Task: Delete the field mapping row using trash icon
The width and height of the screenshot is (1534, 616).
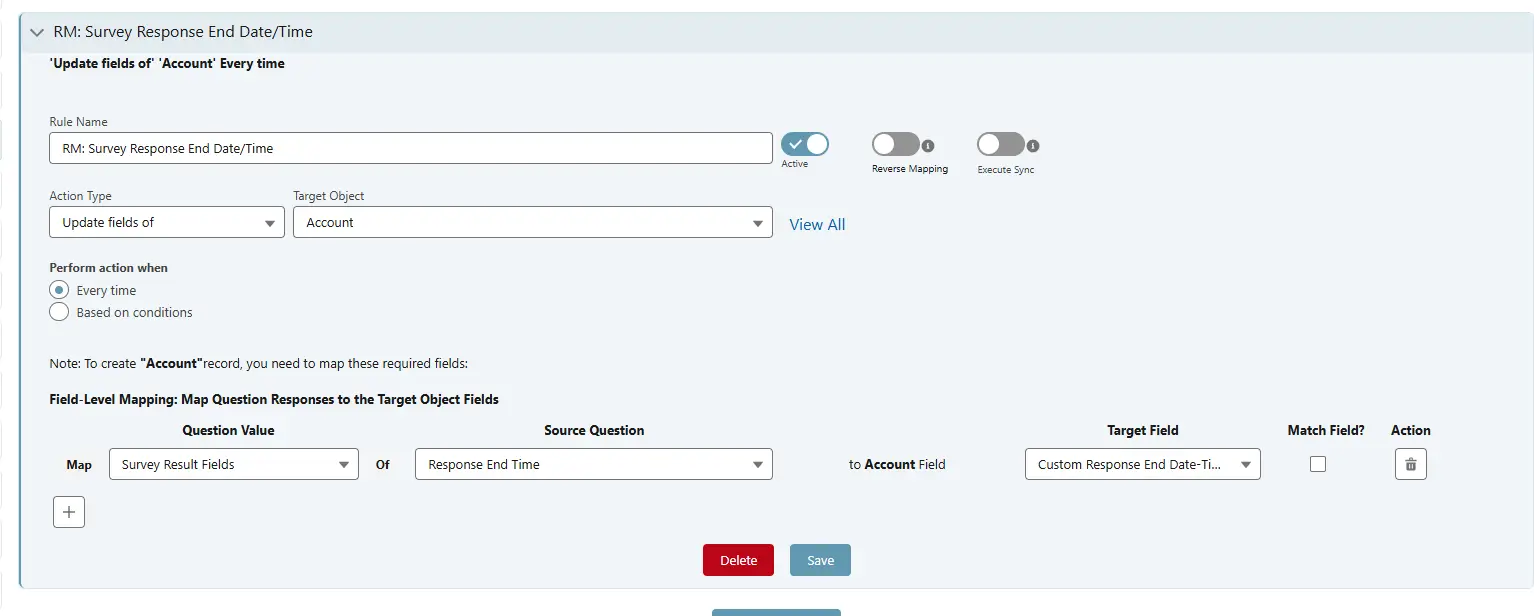Action: point(1410,463)
